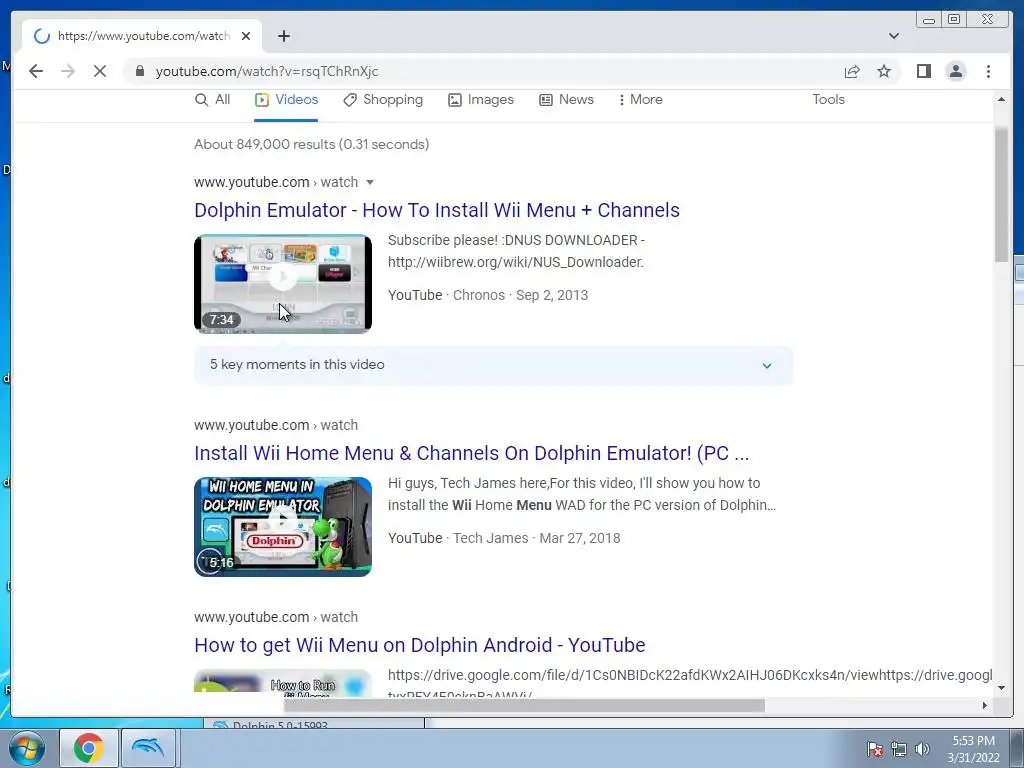Close the youtube.com/watch tab
1024x768 pixels.
pos(246,36)
